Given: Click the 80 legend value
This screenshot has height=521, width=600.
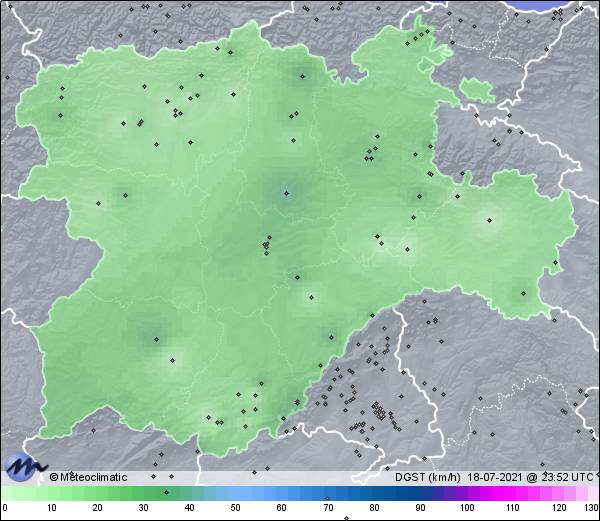Looking at the screenshot, I should tap(375, 508).
